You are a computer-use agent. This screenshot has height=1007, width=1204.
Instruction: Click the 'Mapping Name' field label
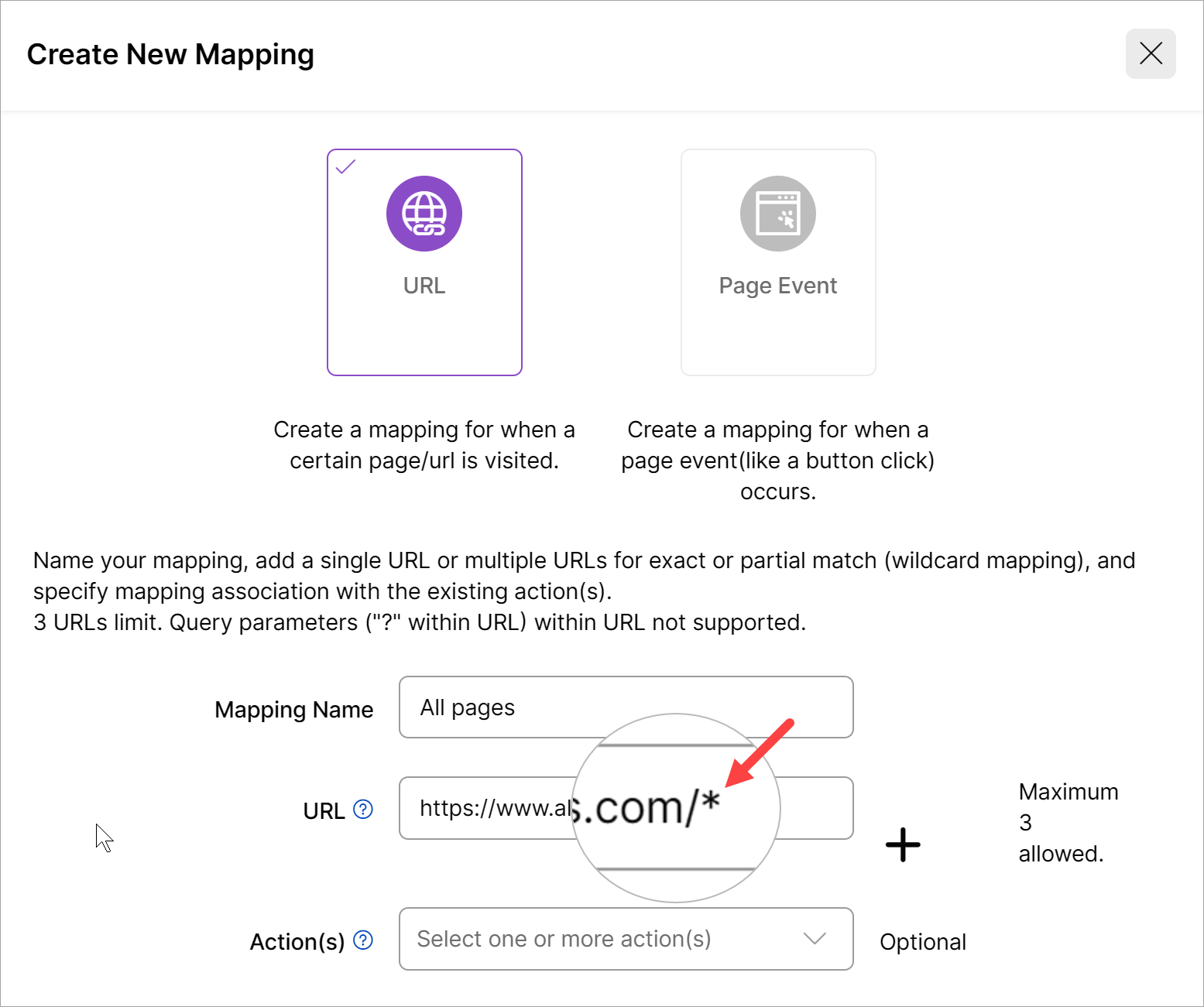293,710
